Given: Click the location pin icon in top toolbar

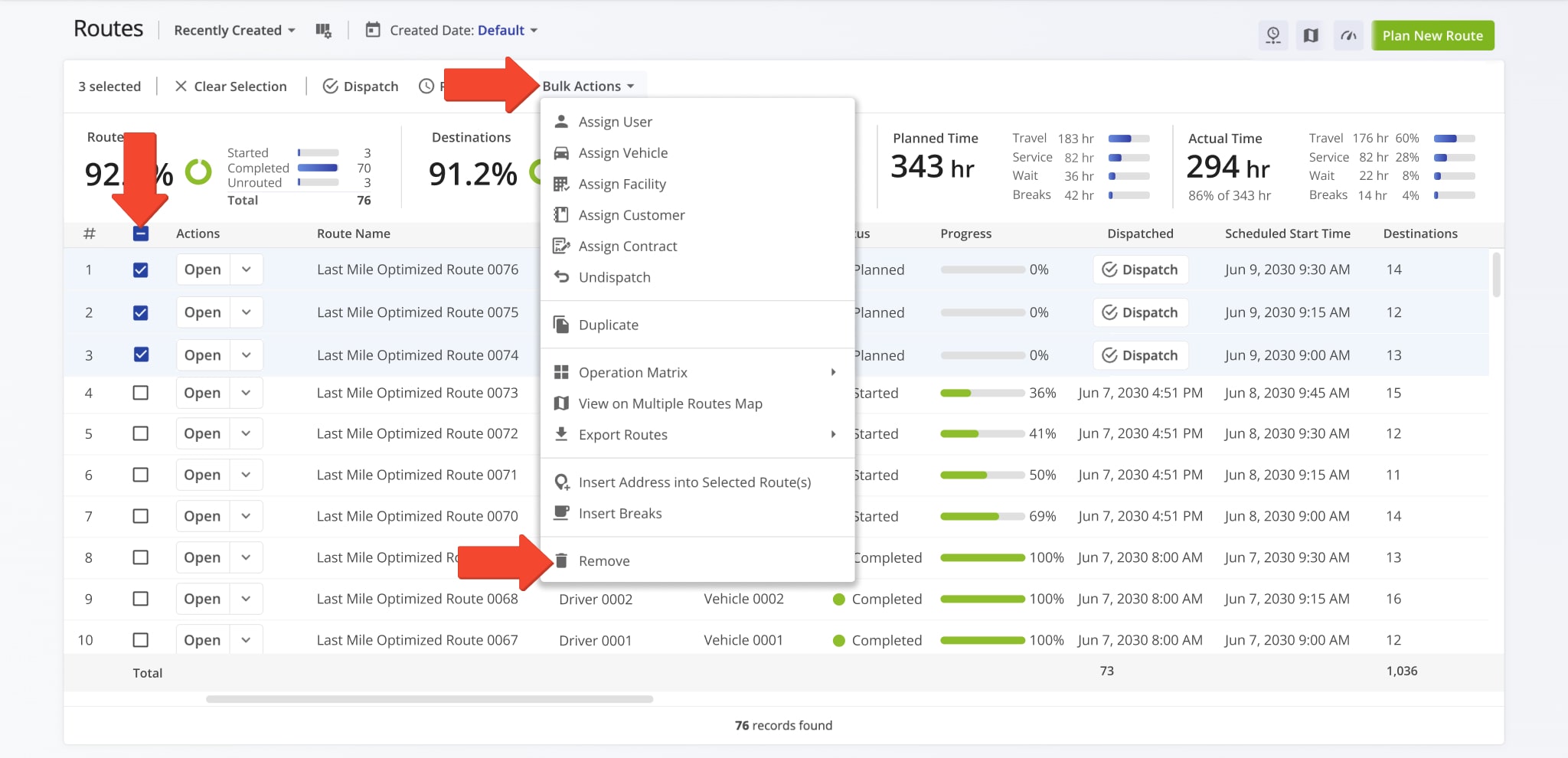Looking at the screenshot, I should [x=1273, y=35].
